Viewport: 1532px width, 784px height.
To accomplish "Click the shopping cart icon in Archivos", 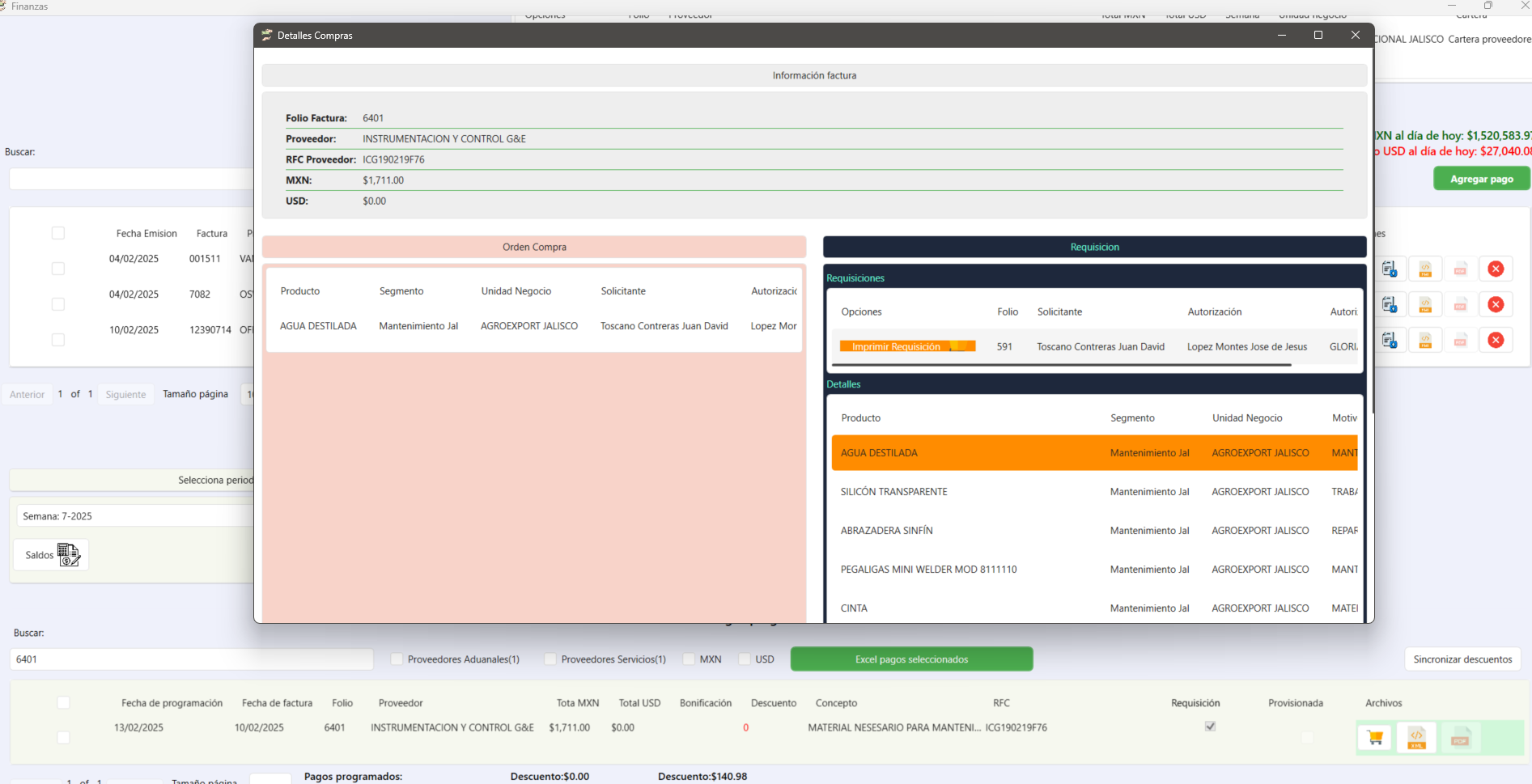I will (x=1375, y=738).
